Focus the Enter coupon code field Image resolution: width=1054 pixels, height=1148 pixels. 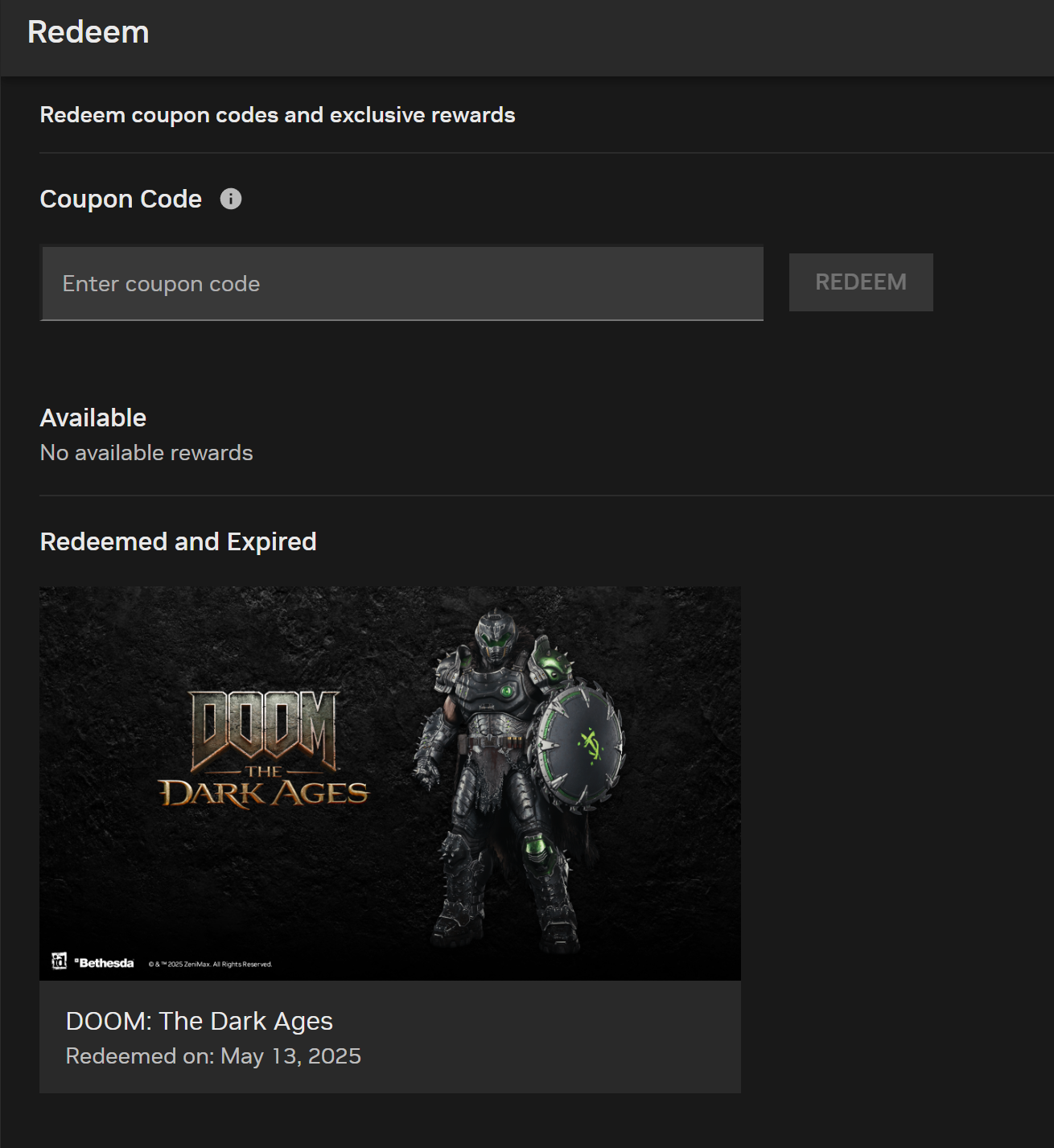click(x=401, y=283)
